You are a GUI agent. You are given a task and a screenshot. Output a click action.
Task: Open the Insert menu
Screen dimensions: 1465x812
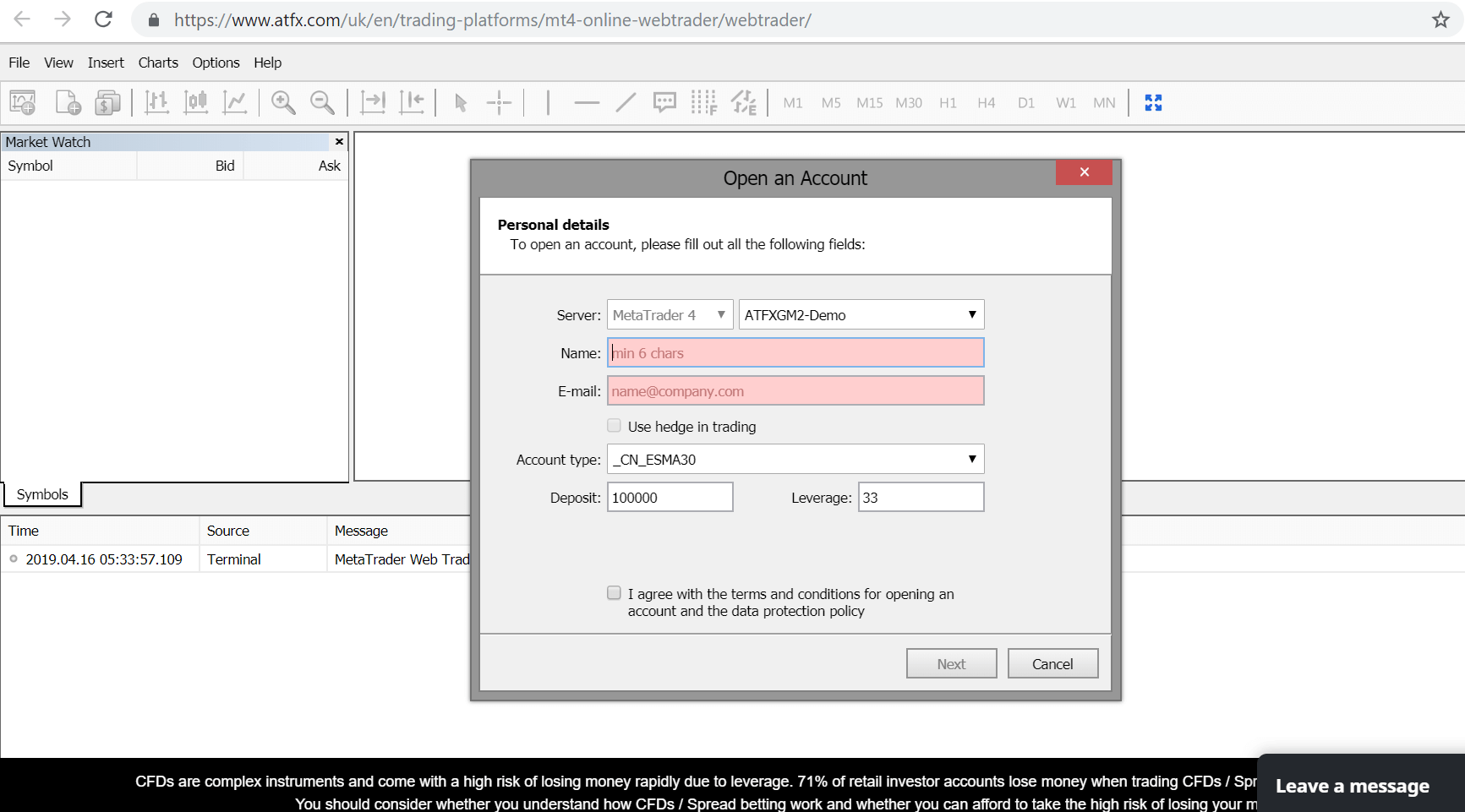click(106, 63)
